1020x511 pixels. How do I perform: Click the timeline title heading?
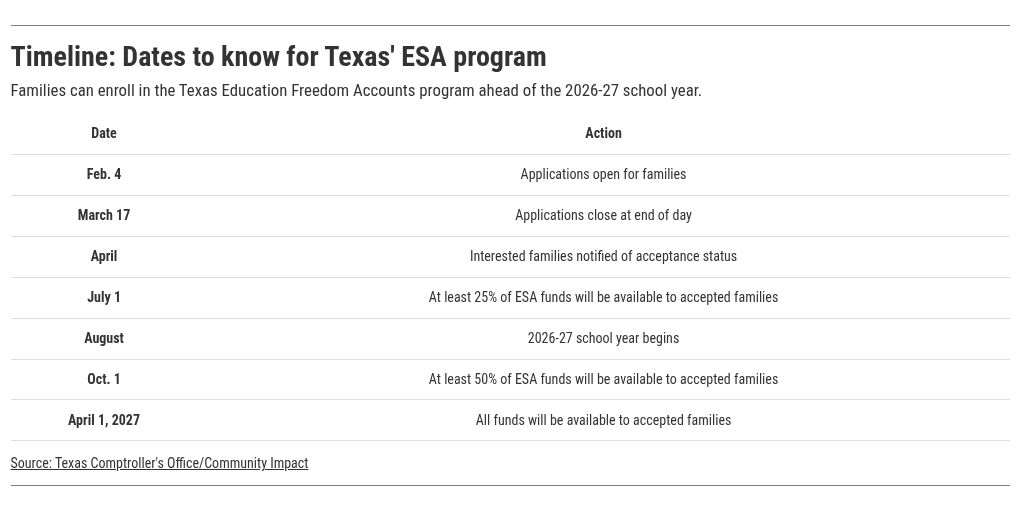click(278, 56)
